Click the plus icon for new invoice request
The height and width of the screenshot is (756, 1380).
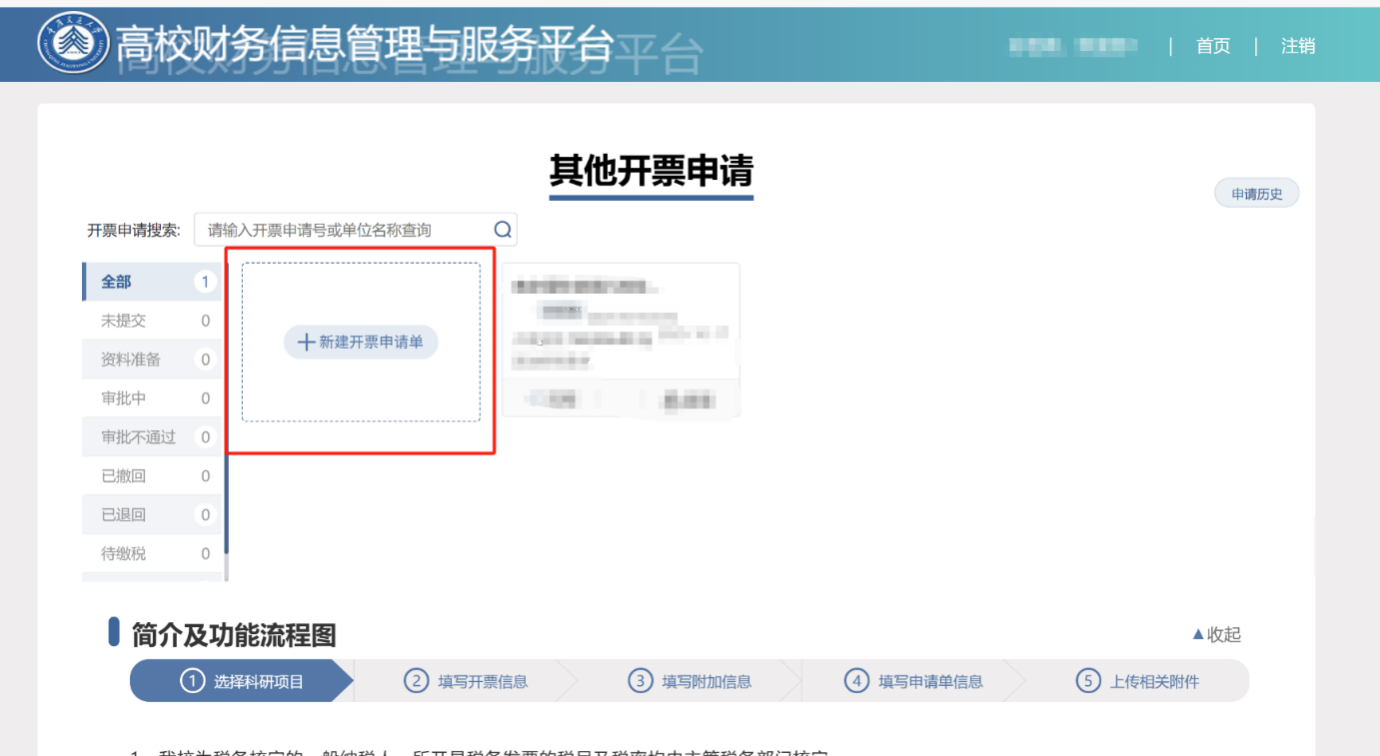click(306, 342)
